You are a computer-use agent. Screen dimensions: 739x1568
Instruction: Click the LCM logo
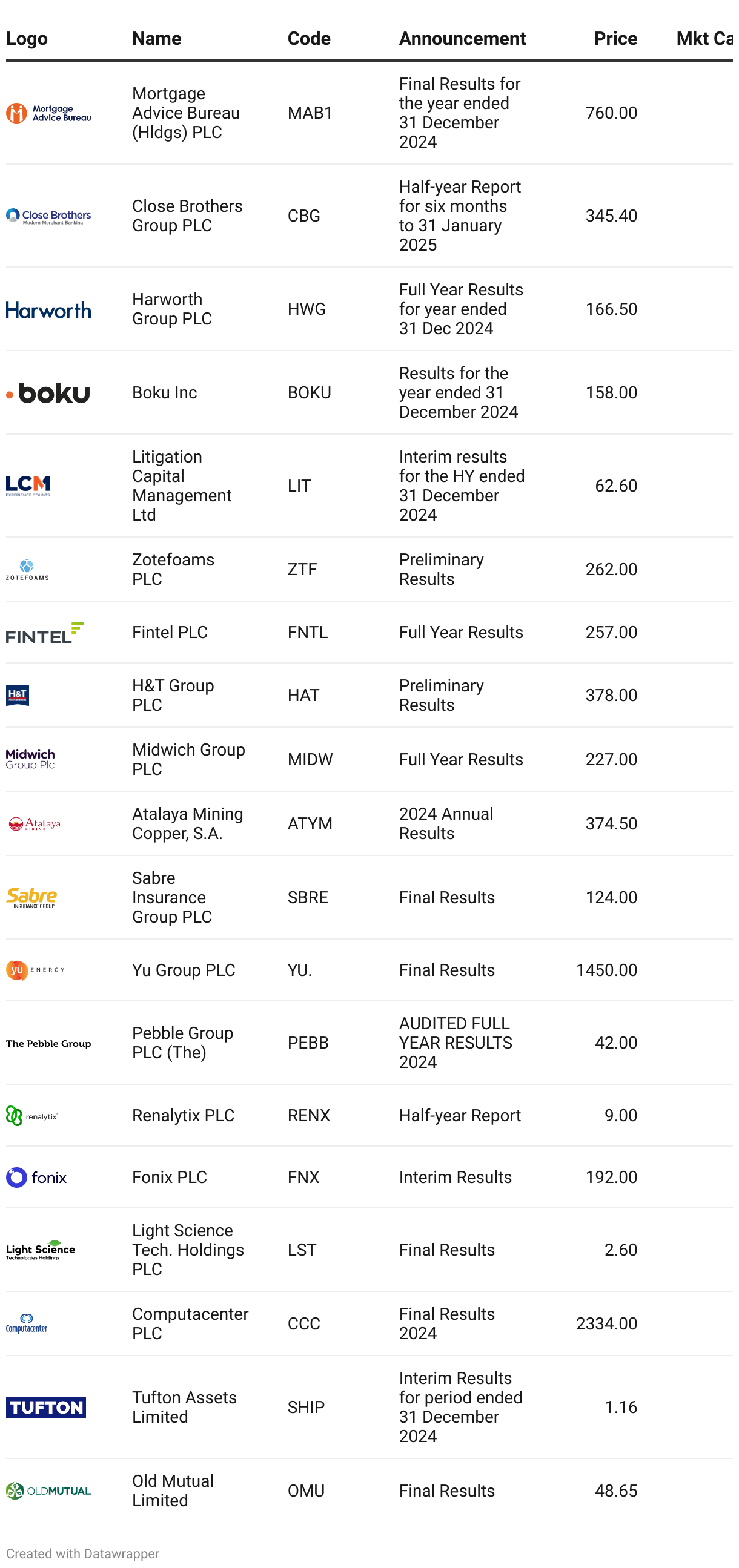(28, 486)
